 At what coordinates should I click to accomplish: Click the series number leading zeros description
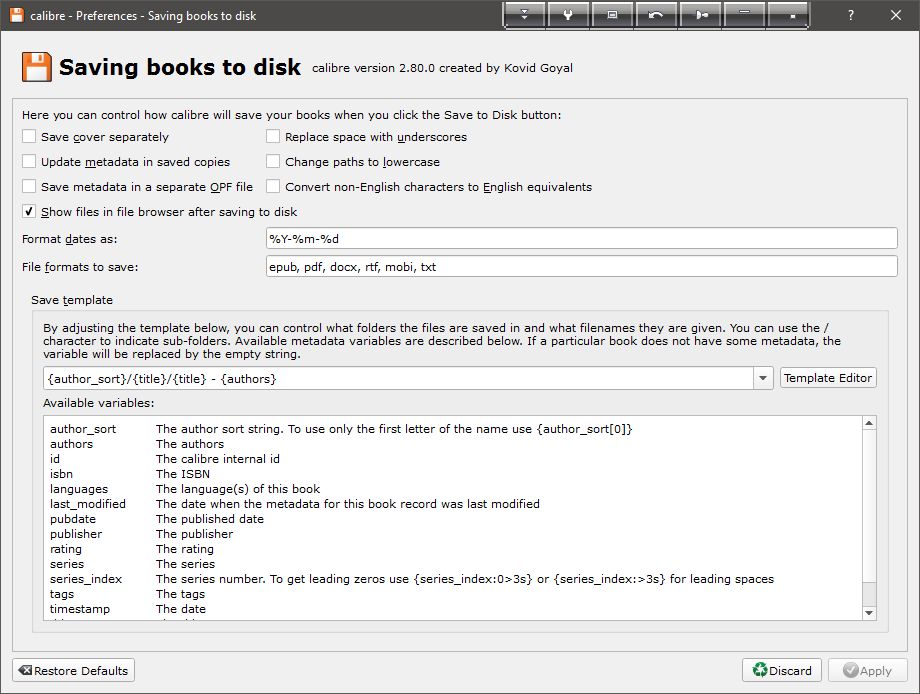pos(465,579)
